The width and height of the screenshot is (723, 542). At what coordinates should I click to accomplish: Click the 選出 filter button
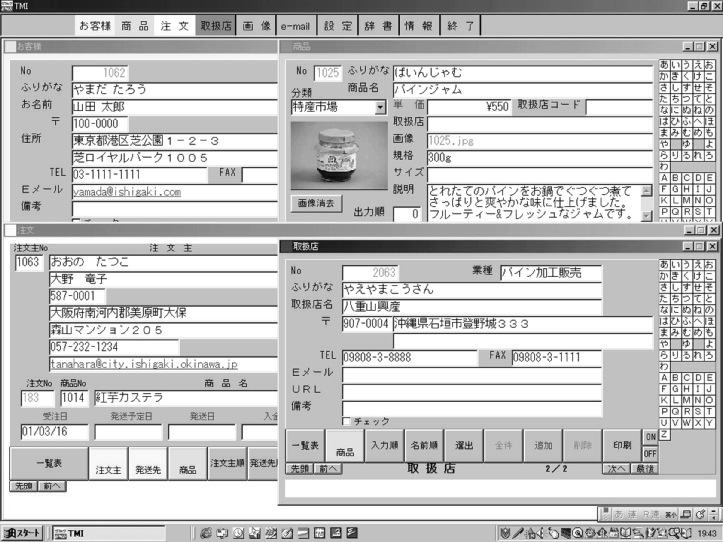pos(463,445)
